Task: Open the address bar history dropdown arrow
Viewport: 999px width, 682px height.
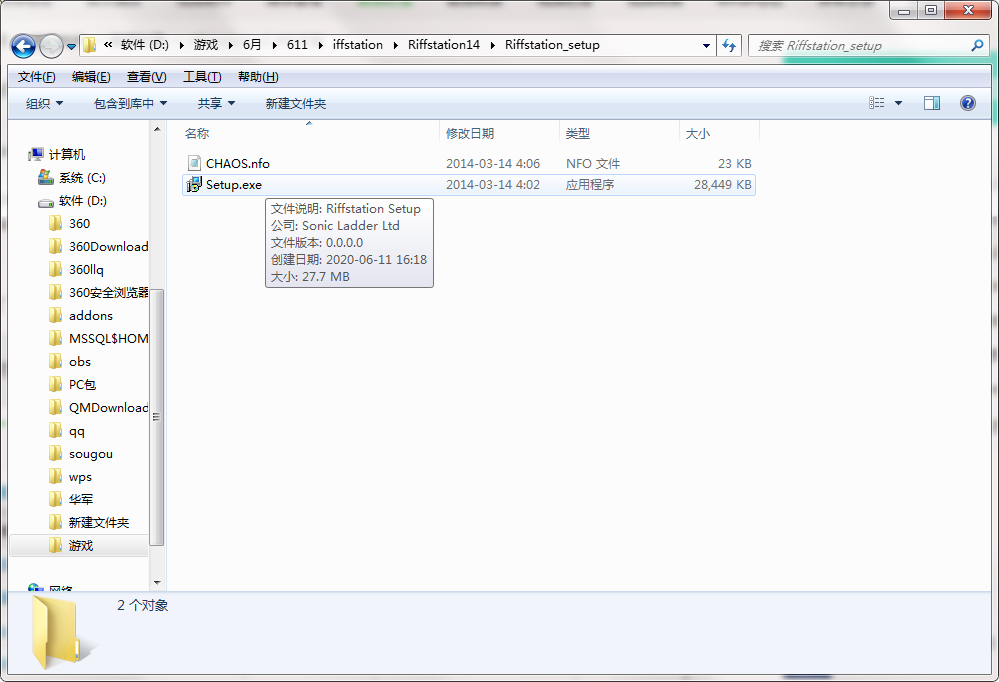Action: pos(706,45)
